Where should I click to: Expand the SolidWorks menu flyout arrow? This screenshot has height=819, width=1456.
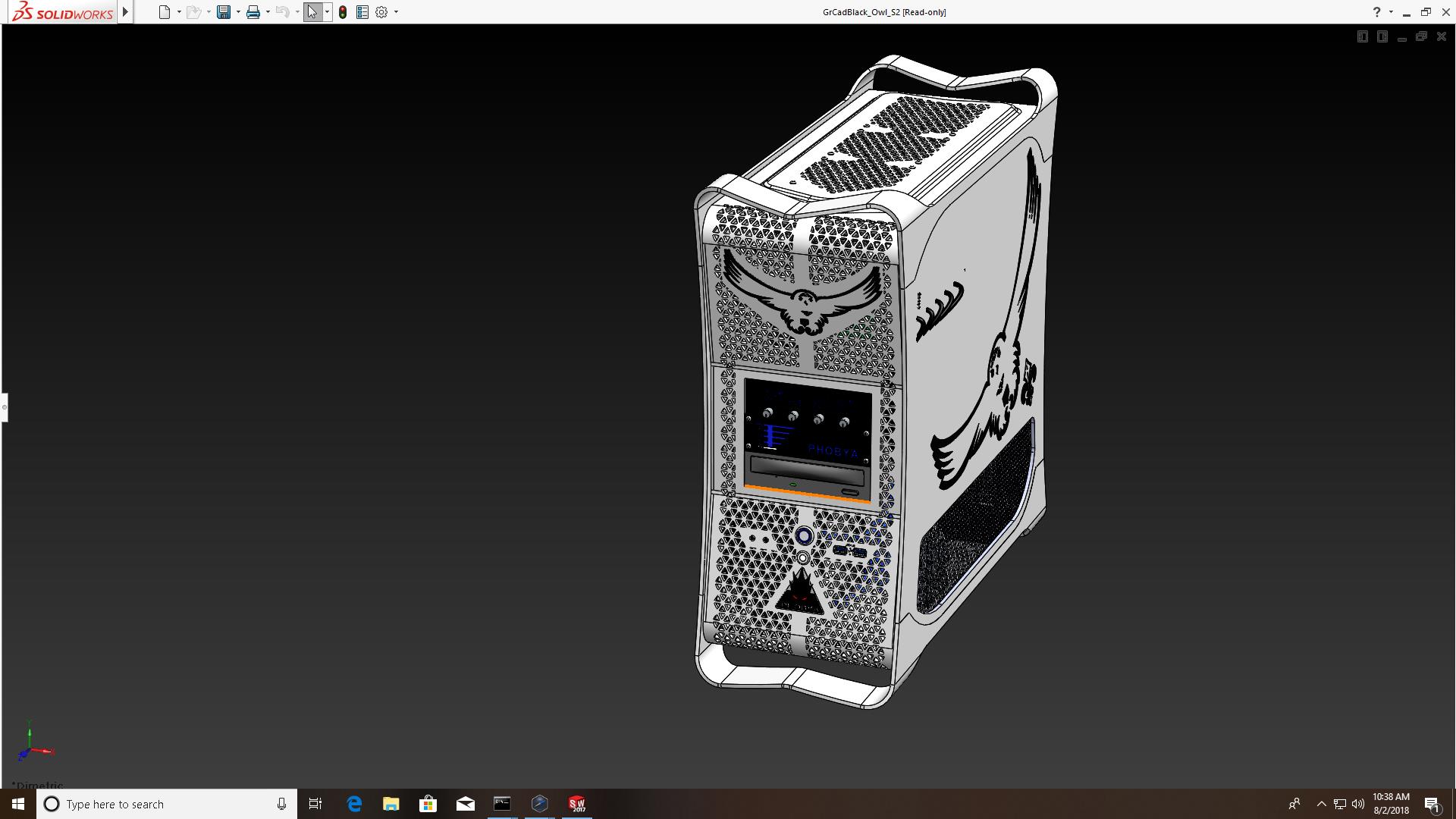click(125, 12)
